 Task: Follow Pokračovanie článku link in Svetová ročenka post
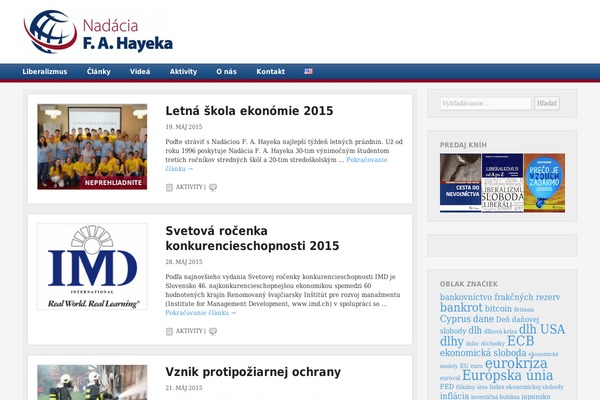(201, 313)
